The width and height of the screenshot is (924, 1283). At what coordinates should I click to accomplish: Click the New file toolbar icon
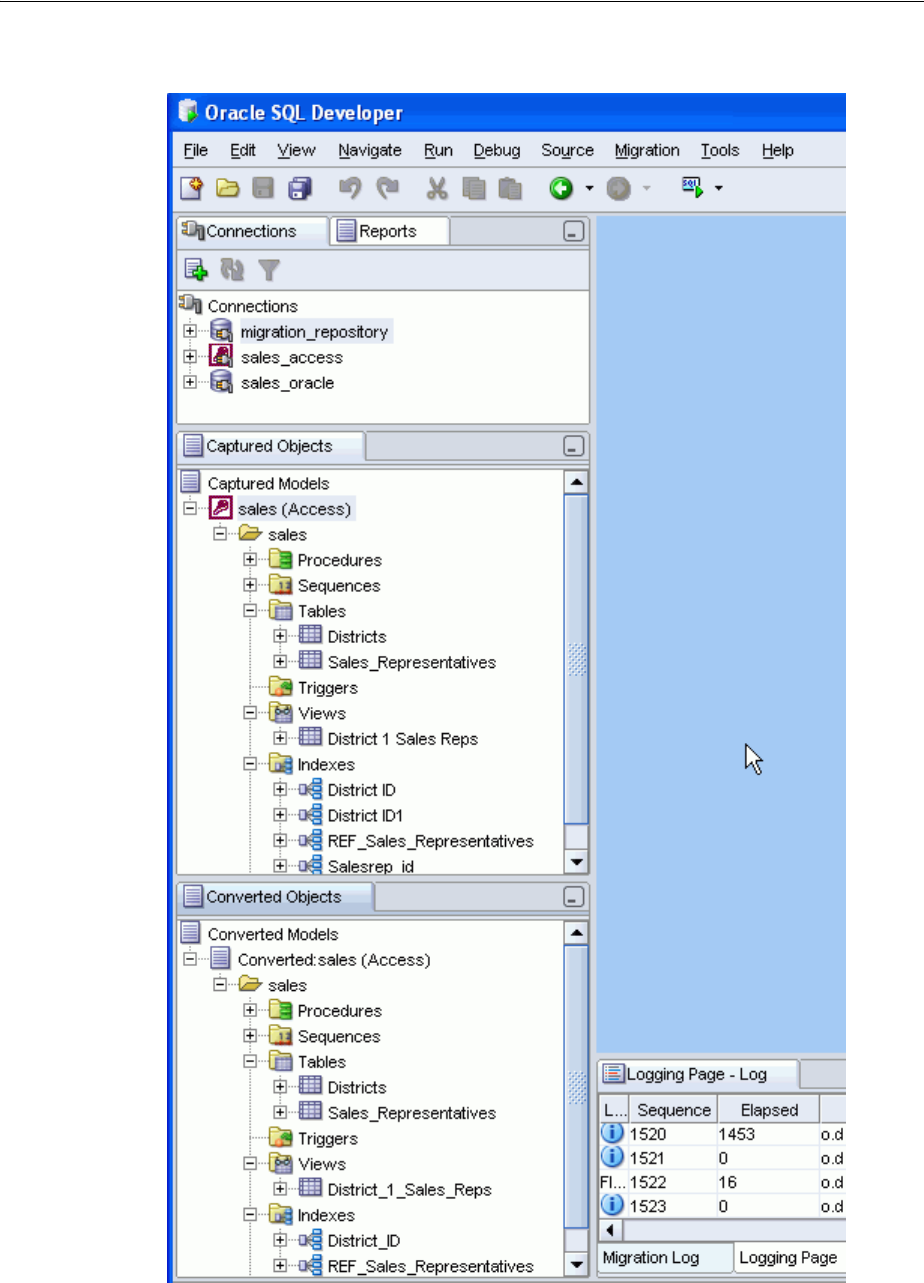point(192,187)
